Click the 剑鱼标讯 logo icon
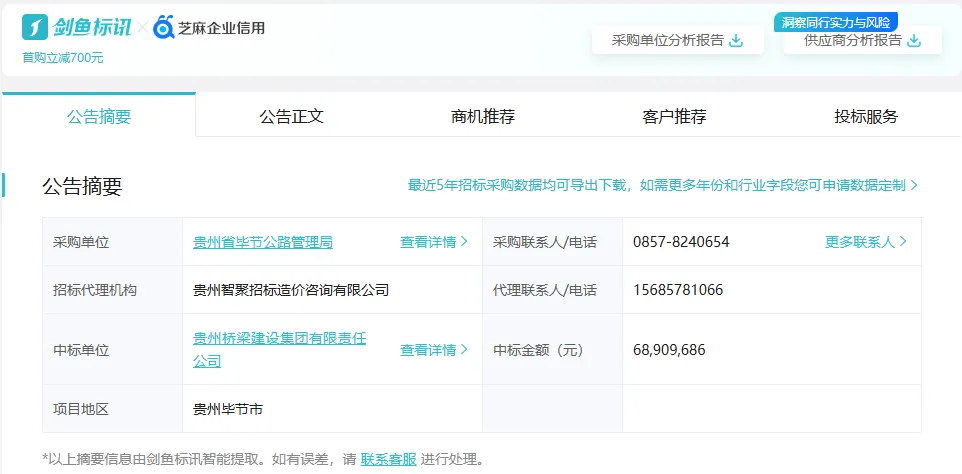962x474 pixels. pyautogui.click(x=35, y=27)
